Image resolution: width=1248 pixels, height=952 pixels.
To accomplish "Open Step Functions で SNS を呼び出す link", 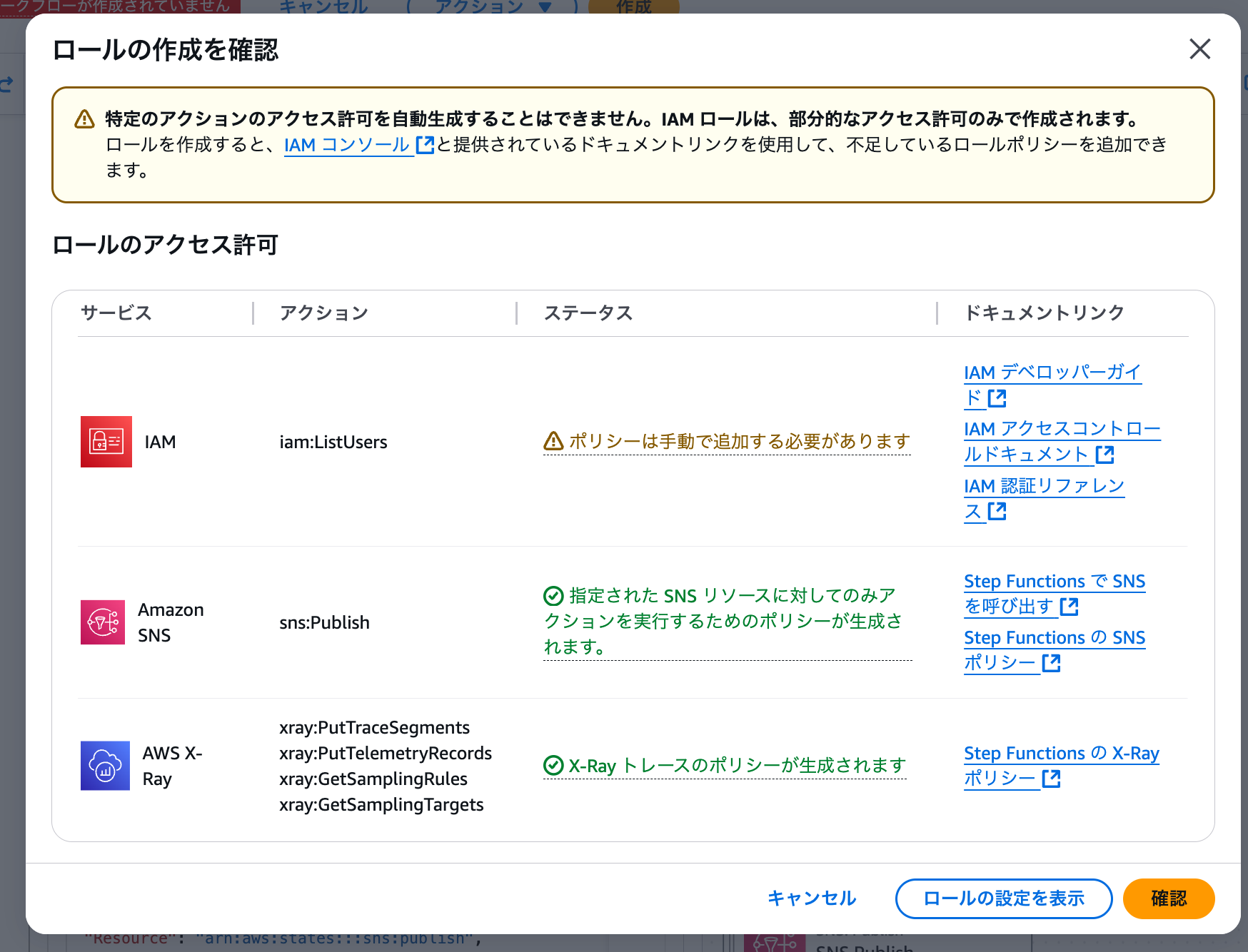I will point(1055,594).
